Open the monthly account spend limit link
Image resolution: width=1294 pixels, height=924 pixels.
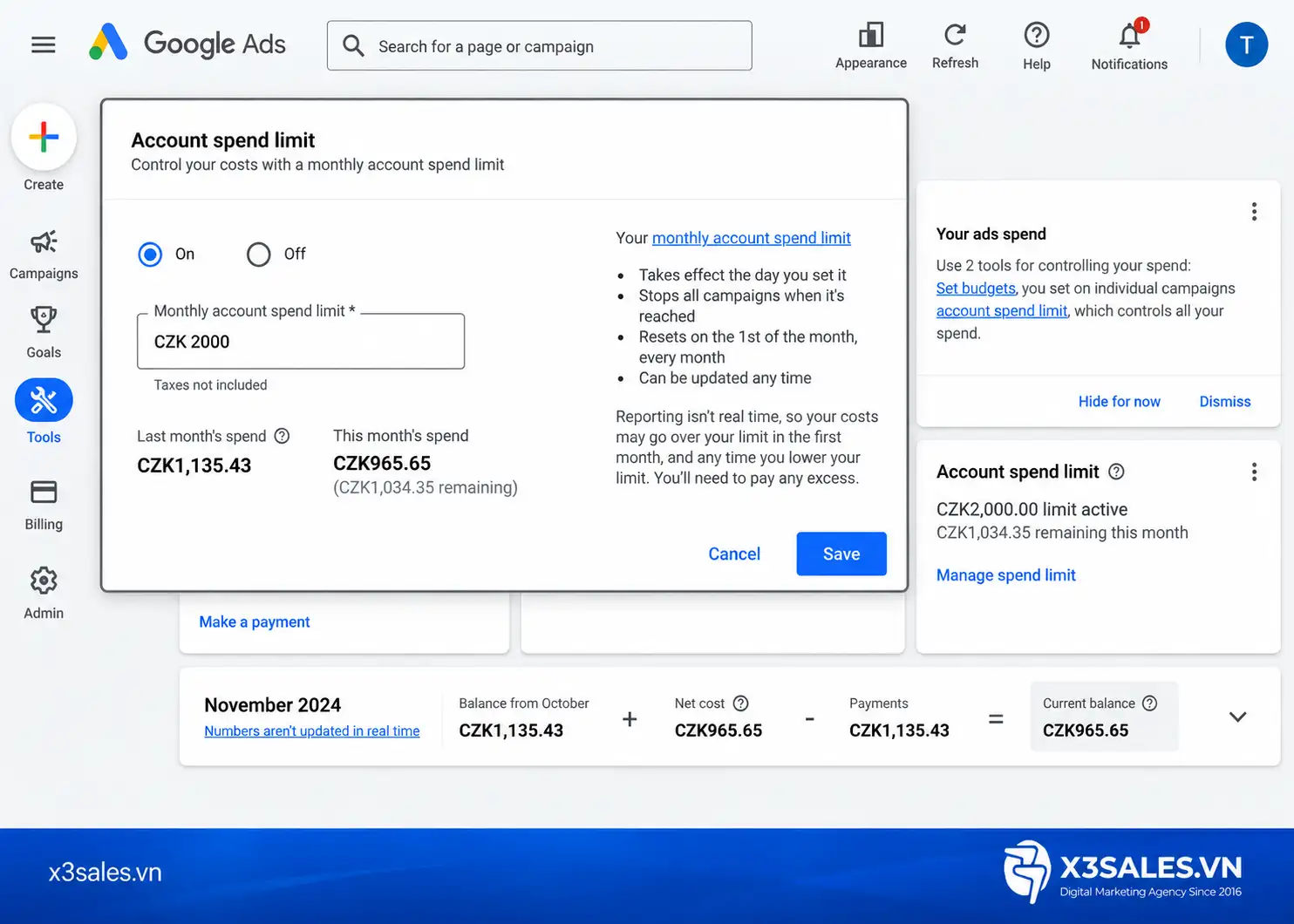(752, 238)
